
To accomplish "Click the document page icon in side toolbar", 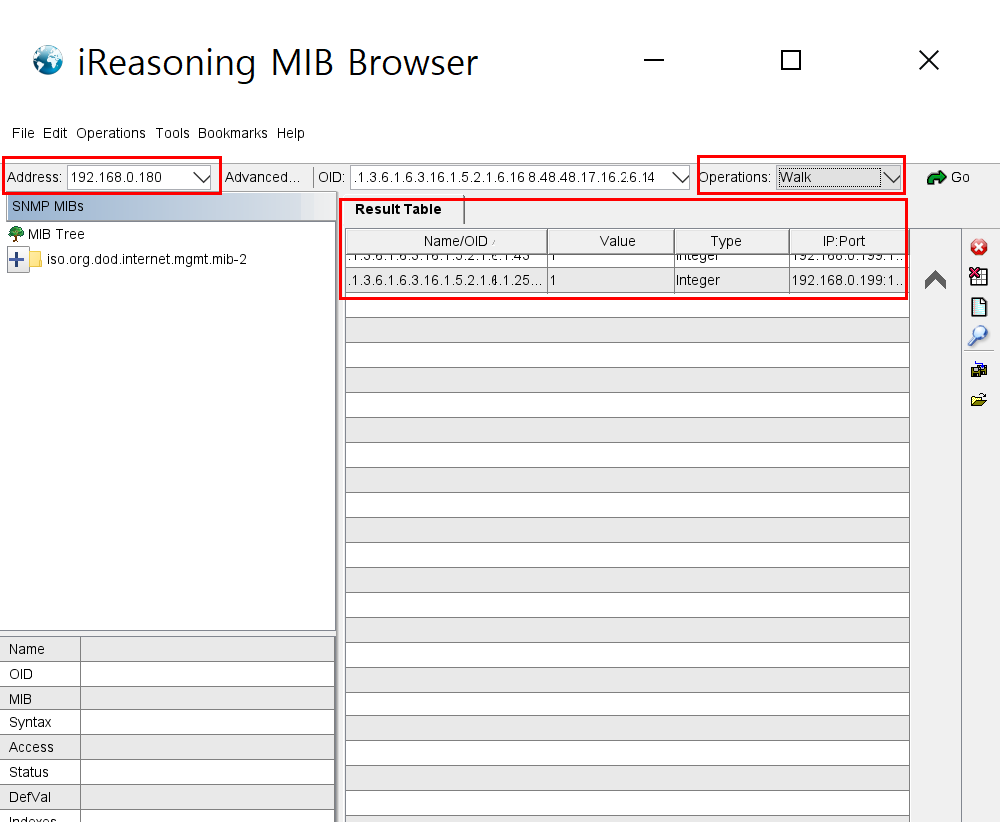I will pyautogui.click(x=979, y=307).
